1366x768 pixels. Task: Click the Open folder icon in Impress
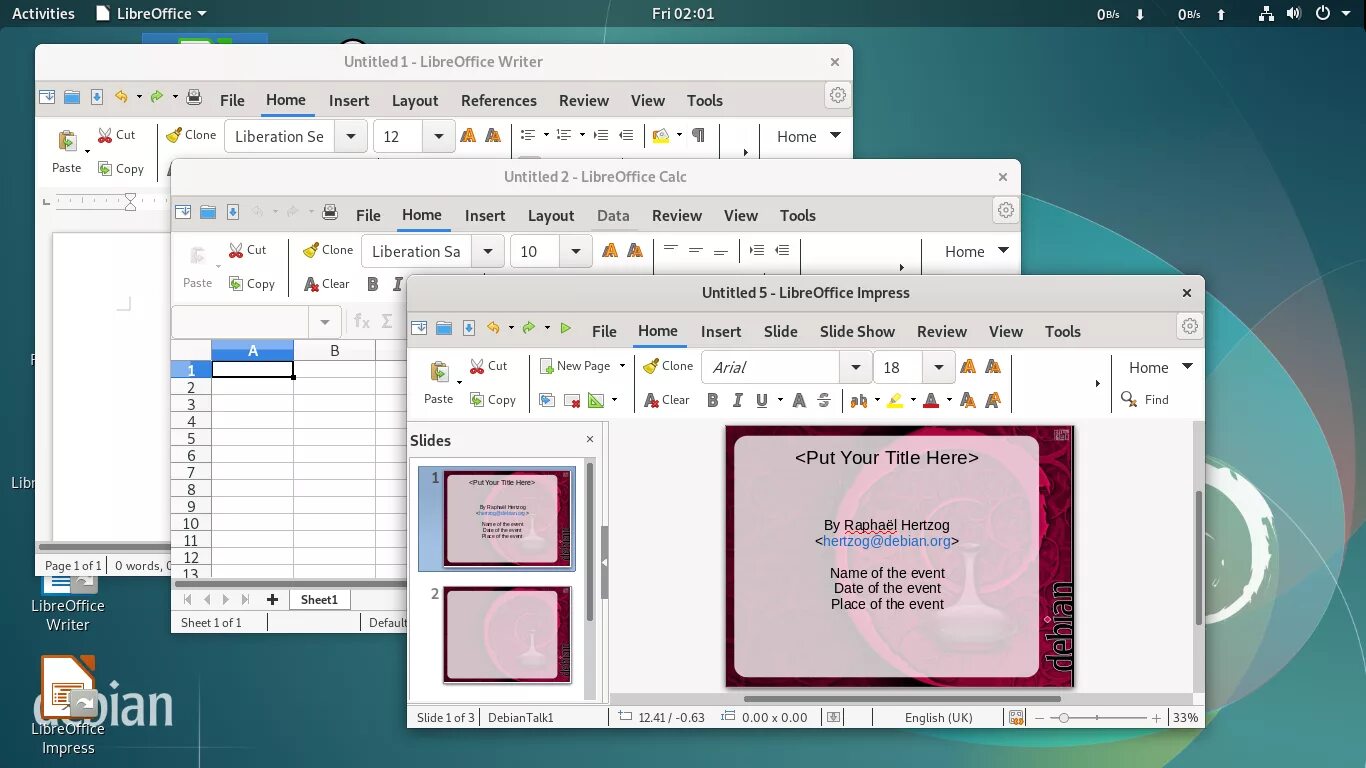coord(444,328)
